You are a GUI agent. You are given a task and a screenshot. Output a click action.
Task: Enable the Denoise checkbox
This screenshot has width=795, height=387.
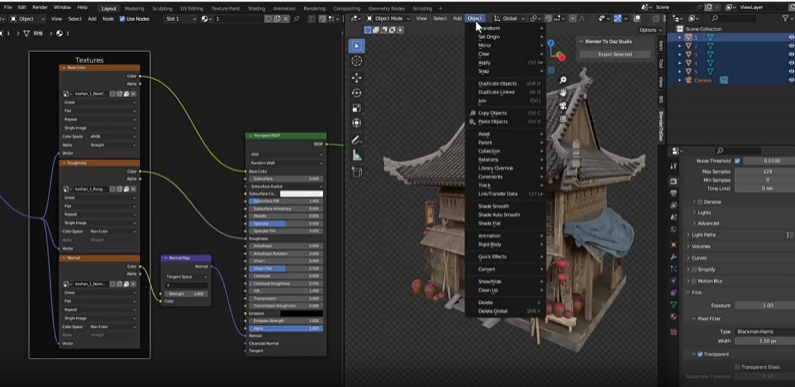[700, 202]
